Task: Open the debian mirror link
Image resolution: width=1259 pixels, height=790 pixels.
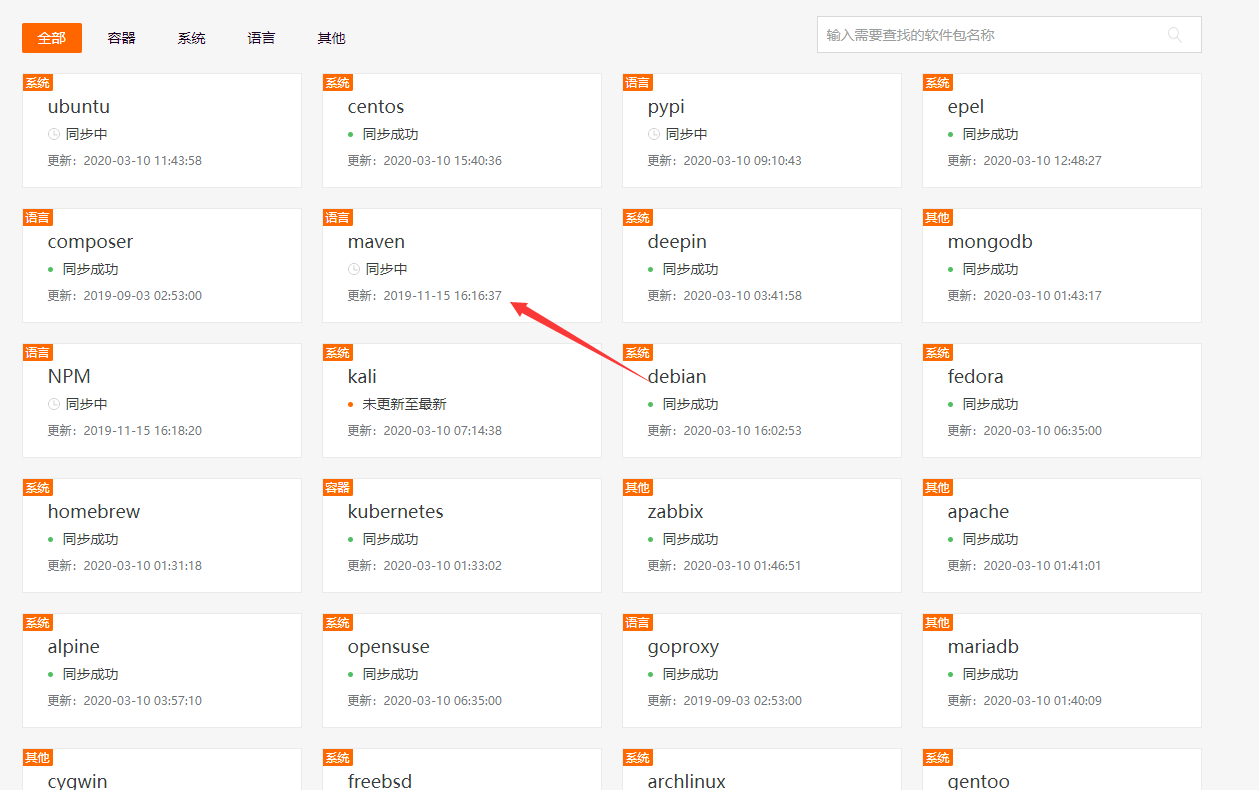Action: pyautogui.click(x=677, y=377)
